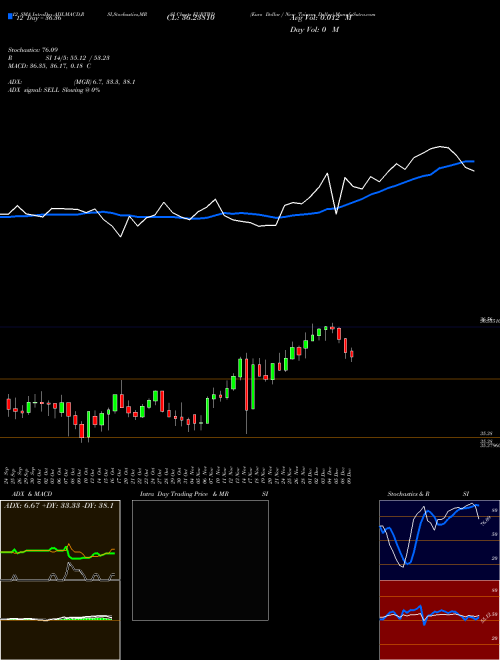
Task: Click the Day Vol 0 M label
Action: [x=314, y=30]
